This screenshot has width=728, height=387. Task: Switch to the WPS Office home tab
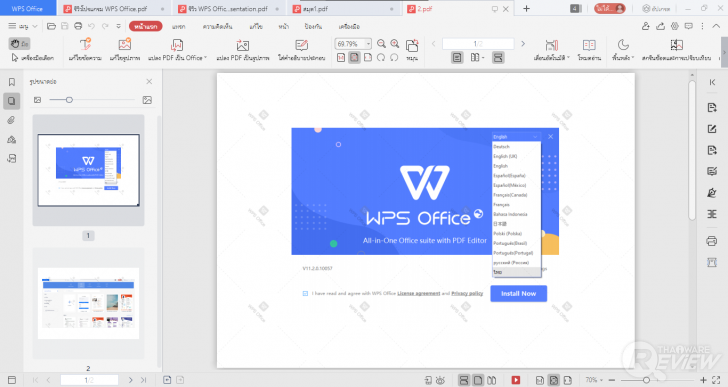click(x=27, y=9)
